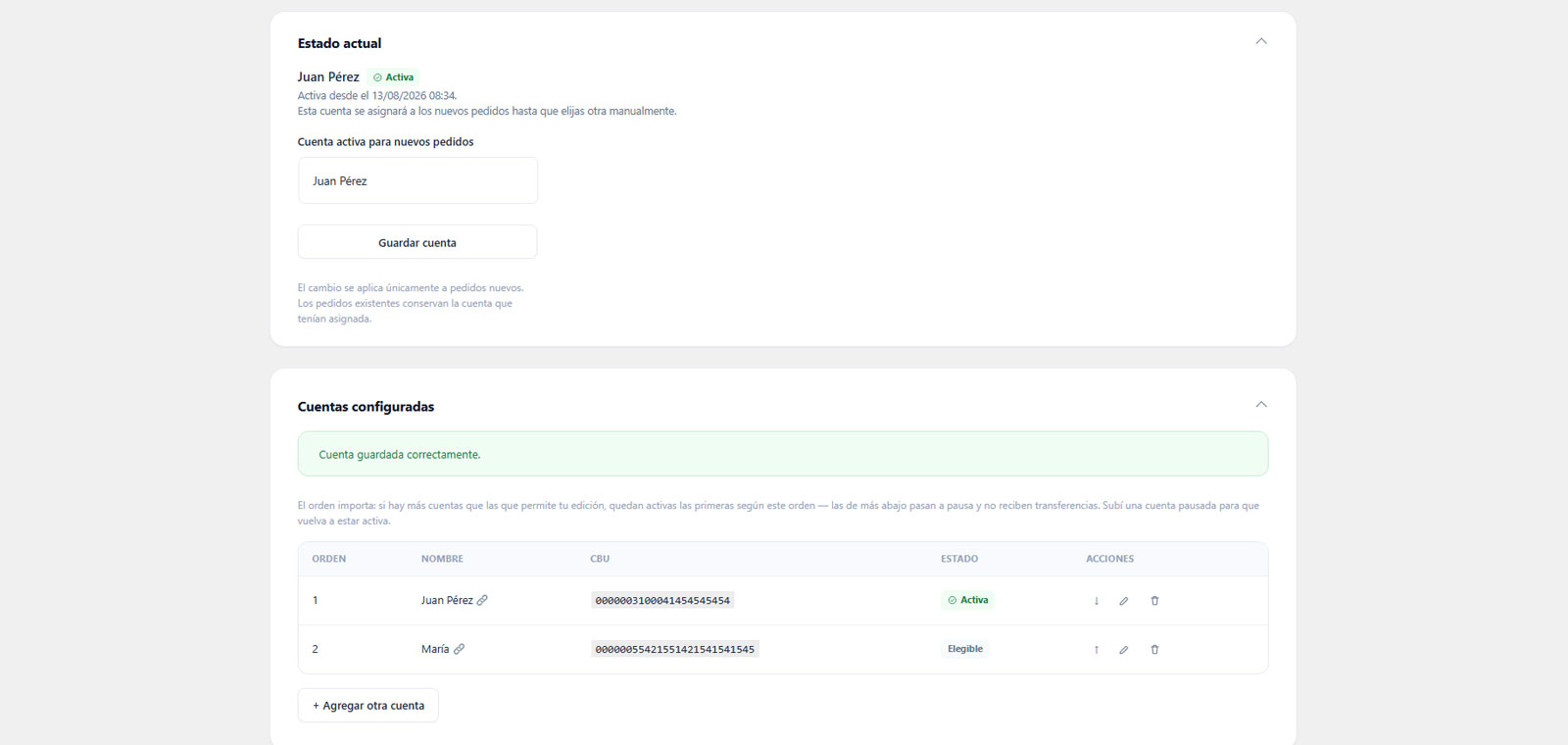Click the CBU column header
This screenshot has height=745, width=1568.
click(600, 559)
